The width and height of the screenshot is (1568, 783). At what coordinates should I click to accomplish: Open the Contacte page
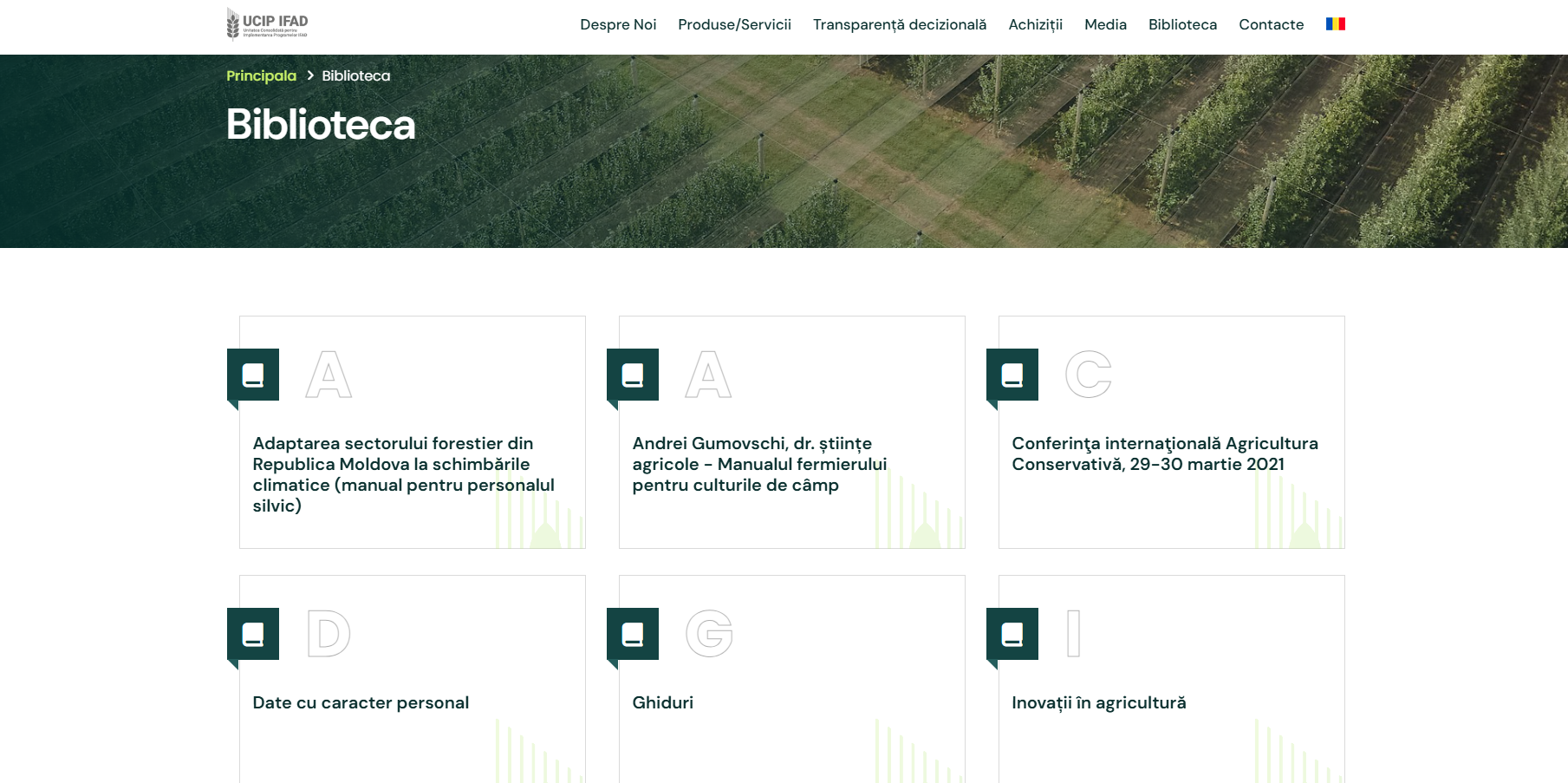click(x=1271, y=24)
